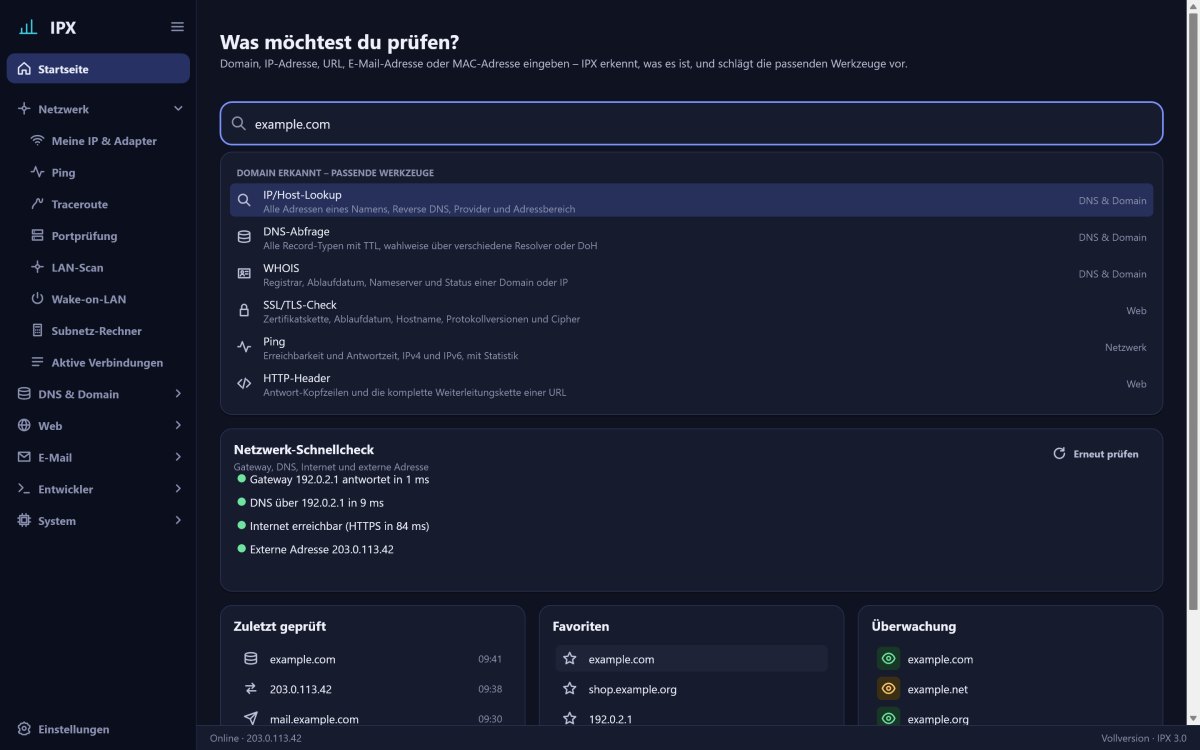Click the search magnifier icon in input
Screen dimensions: 1200x750
point(239,124)
